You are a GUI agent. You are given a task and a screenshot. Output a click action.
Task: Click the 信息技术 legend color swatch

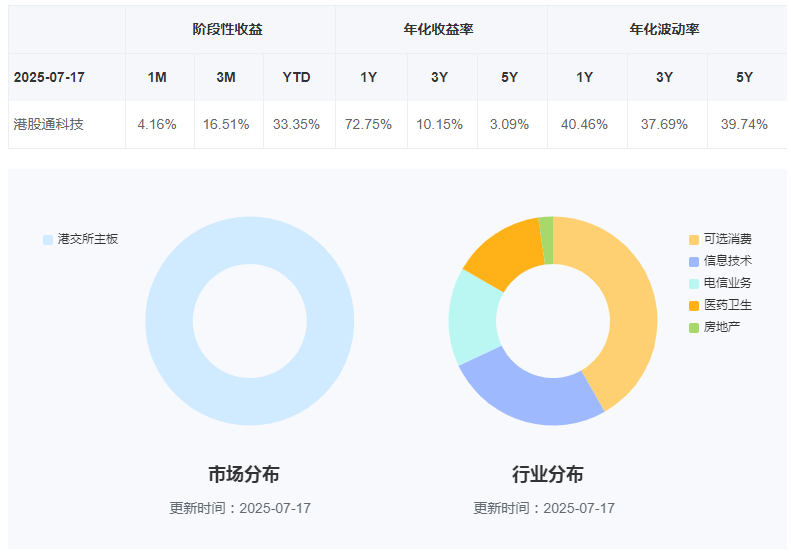pyautogui.click(x=694, y=261)
